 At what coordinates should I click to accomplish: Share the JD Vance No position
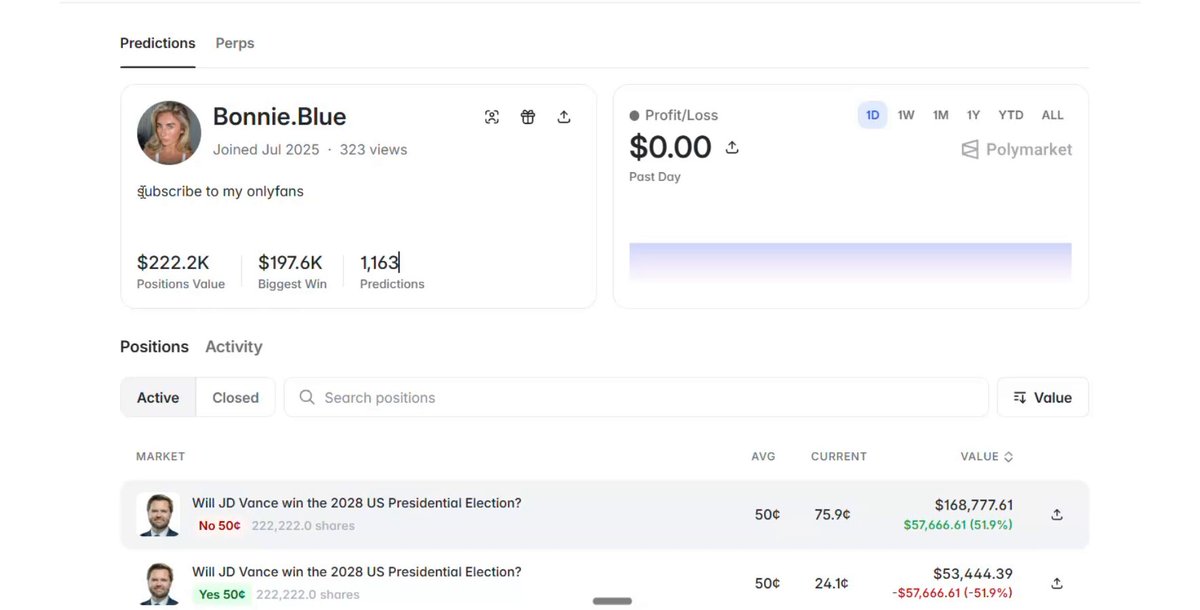click(x=1057, y=515)
